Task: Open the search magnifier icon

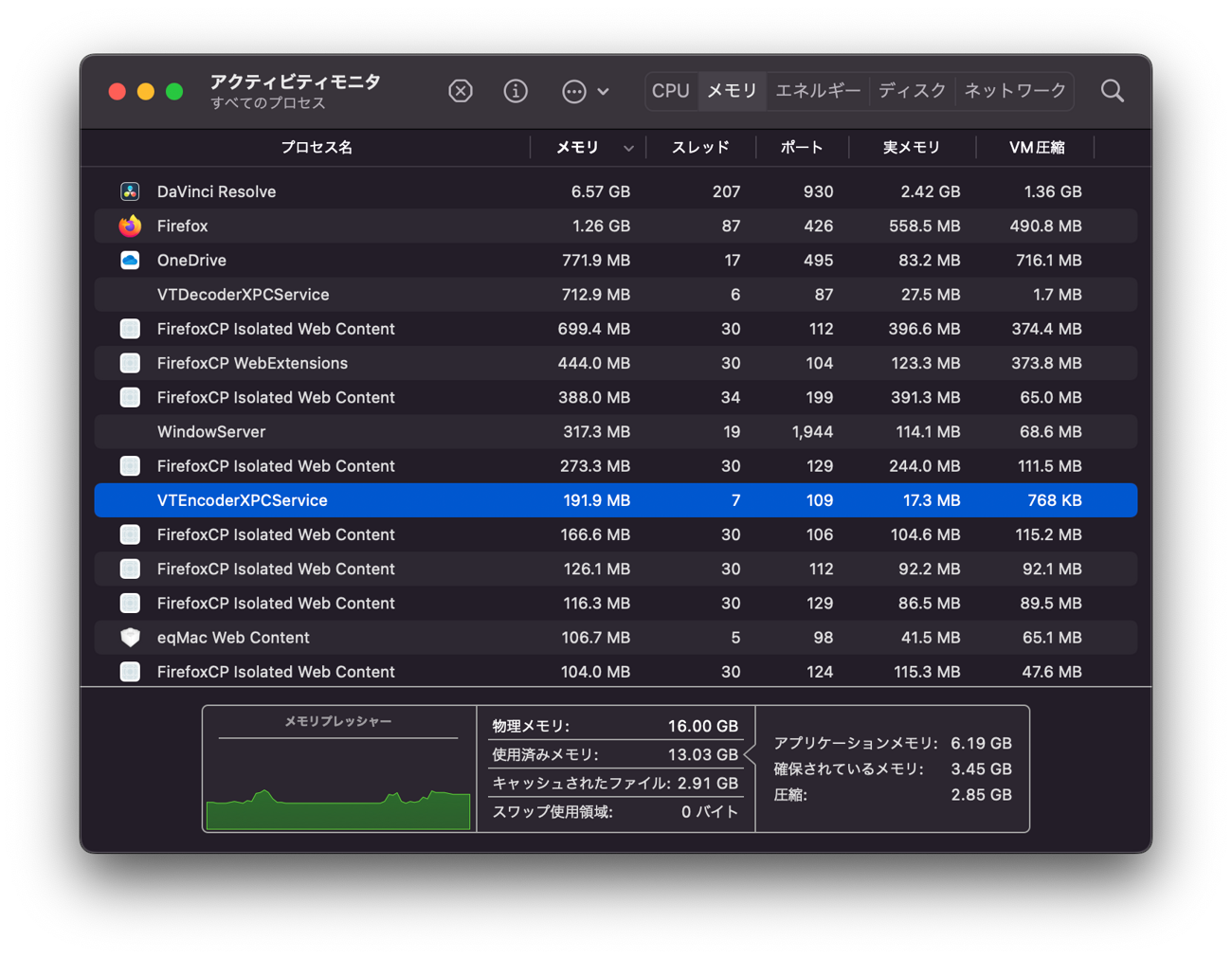Action: 1113,91
